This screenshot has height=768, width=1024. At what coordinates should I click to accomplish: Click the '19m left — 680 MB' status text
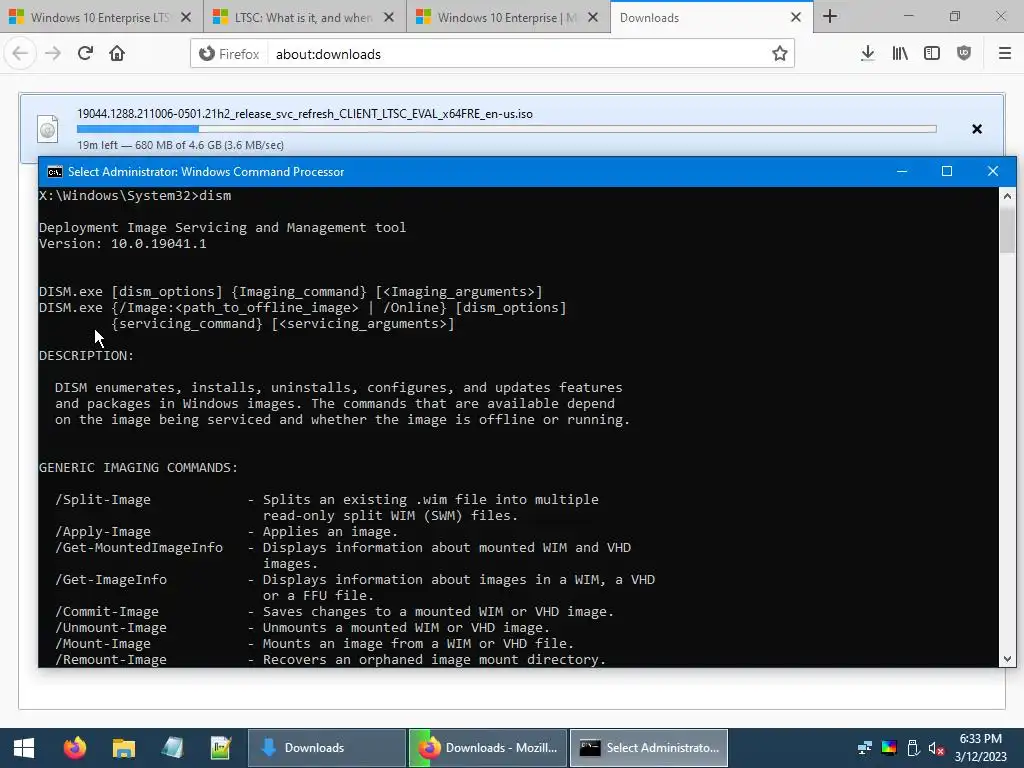coord(180,145)
